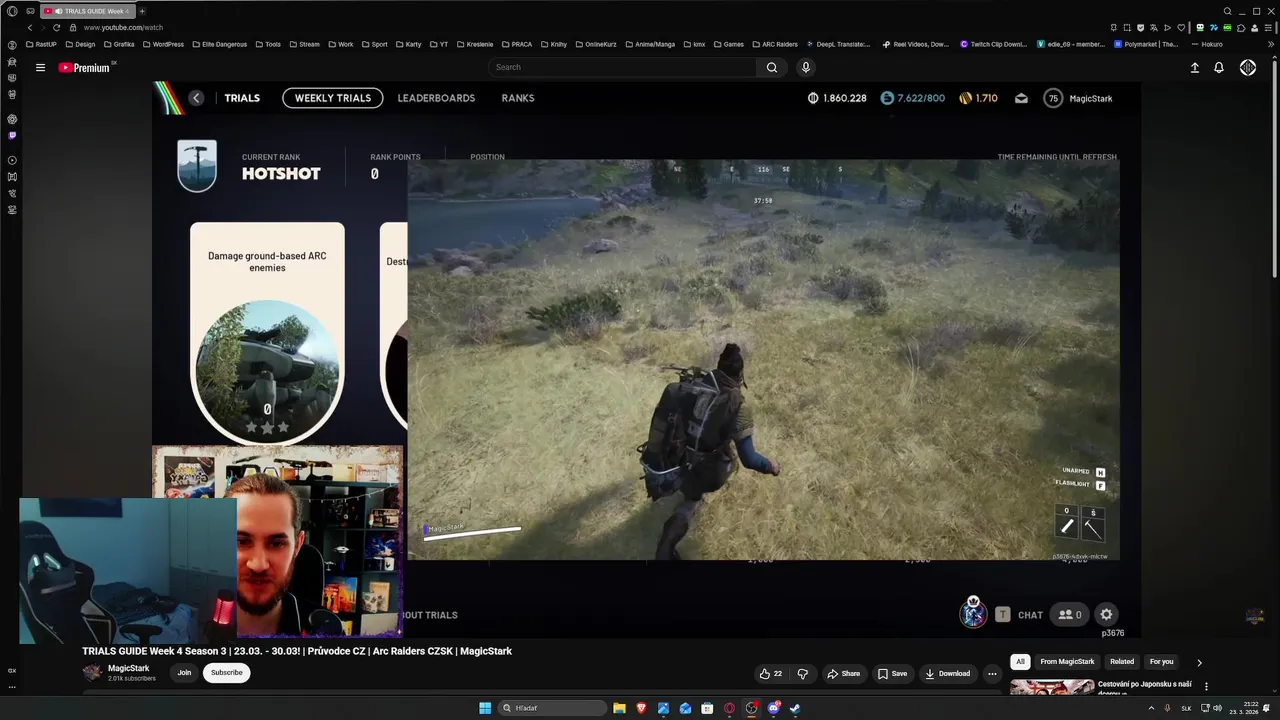Go to YouTube Premium home logo
Image resolution: width=1280 pixels, height=720 pixels.
click(84, 67)
